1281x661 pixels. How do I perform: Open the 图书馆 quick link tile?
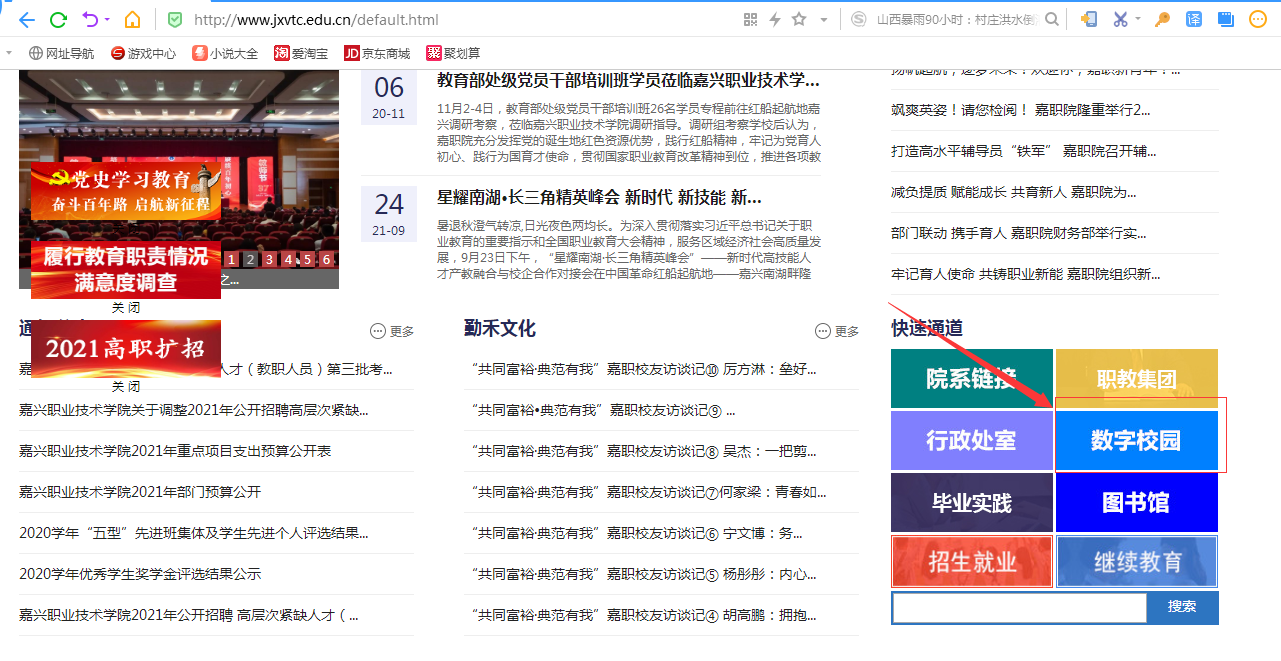pyautogui.click(x=1136, y=502)
